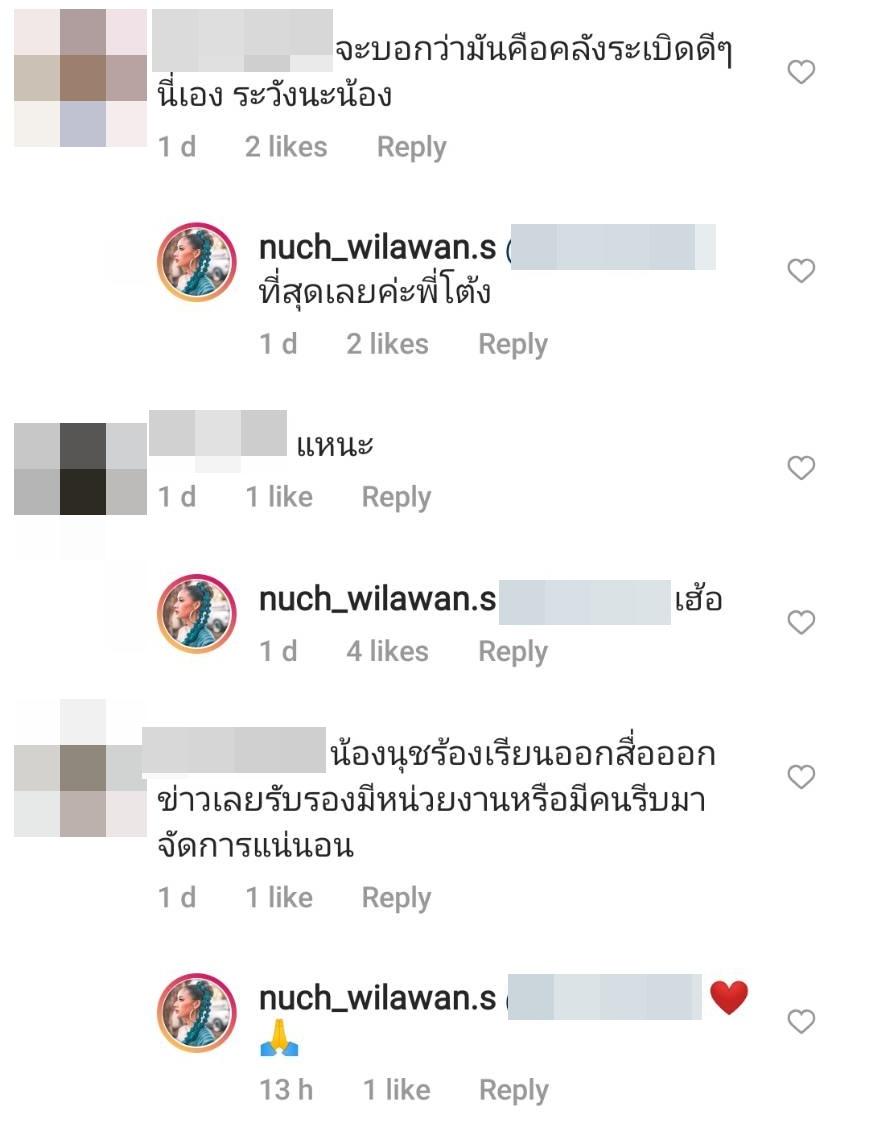Image resolution: width=869 pixels, height=1140 pixels.
Task: Like the top comment about คลังระเบิด
Action: [x=801, y=72]
